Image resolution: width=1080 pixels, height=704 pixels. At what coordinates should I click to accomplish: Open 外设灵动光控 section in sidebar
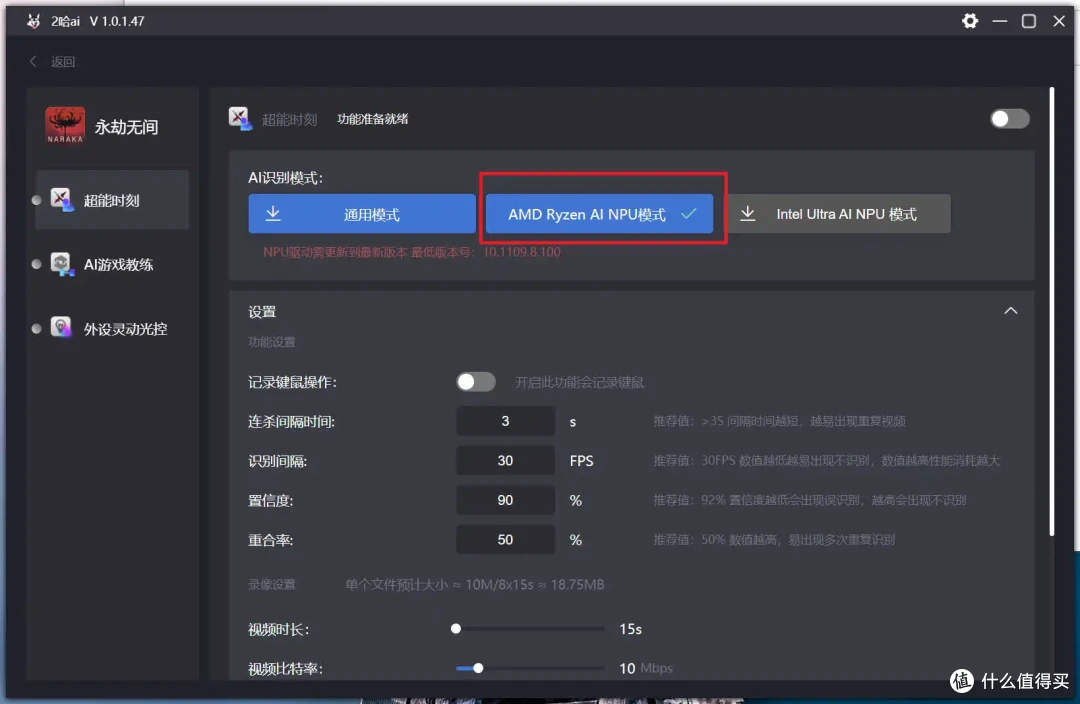(112, 329)
